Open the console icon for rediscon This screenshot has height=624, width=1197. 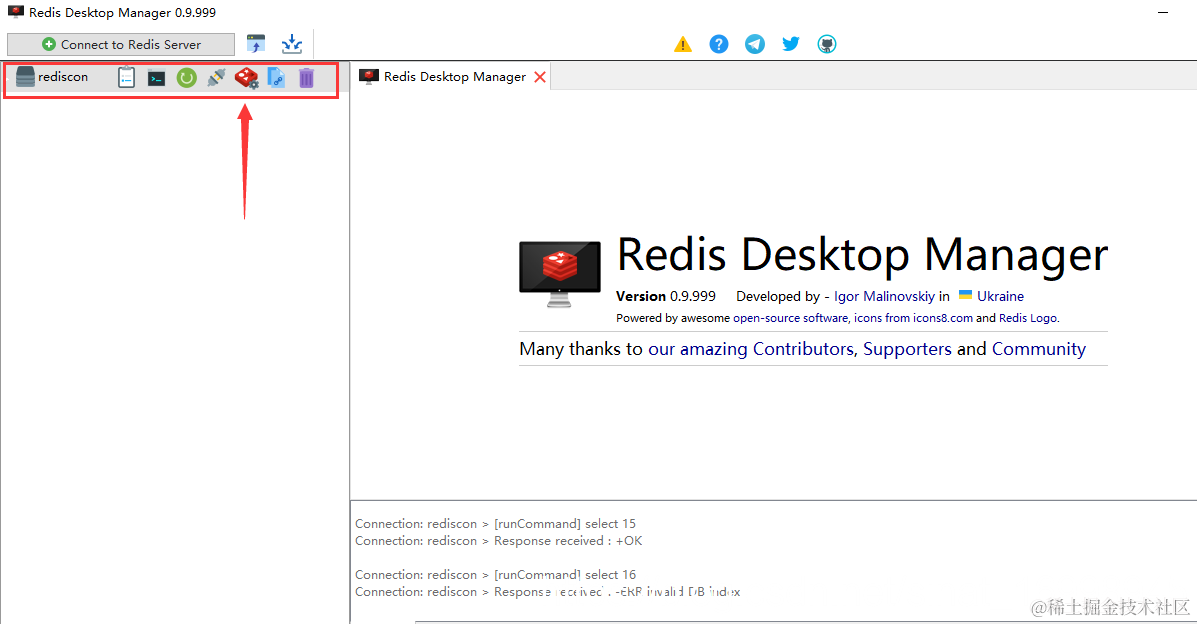point(156,78)
